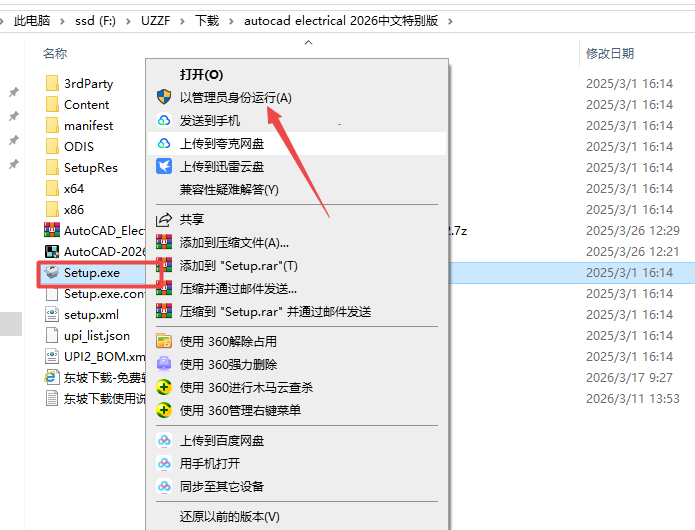This screenshot has height=530, width=695.
Task: Click the 上传到百度网盘 icon
Action: tap(164, 441)
